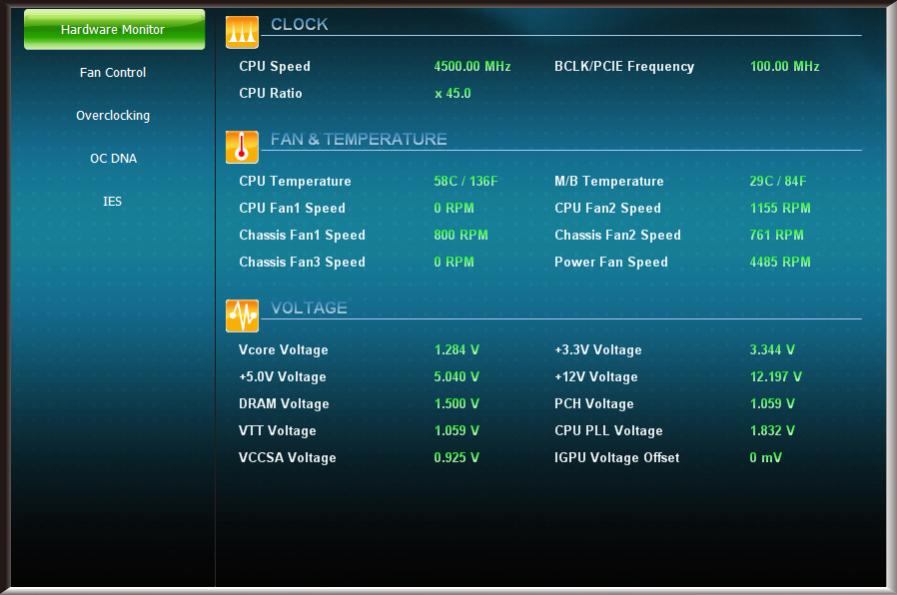The height and width of the screenshot is (595, 897).
Task: Click the 4485 RPM fan value
Action: pyautogui.click(x=780, y=262)
